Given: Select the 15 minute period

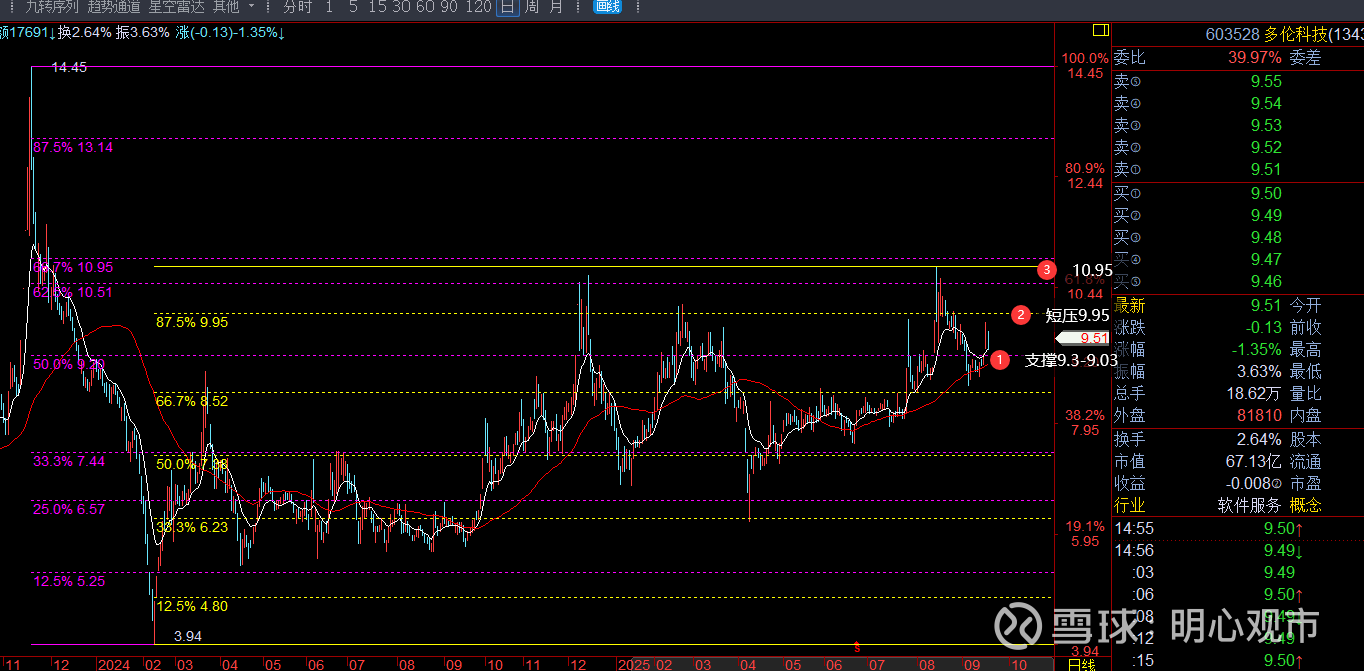Looking at the screenshot, I should click(x=377, y=7).
